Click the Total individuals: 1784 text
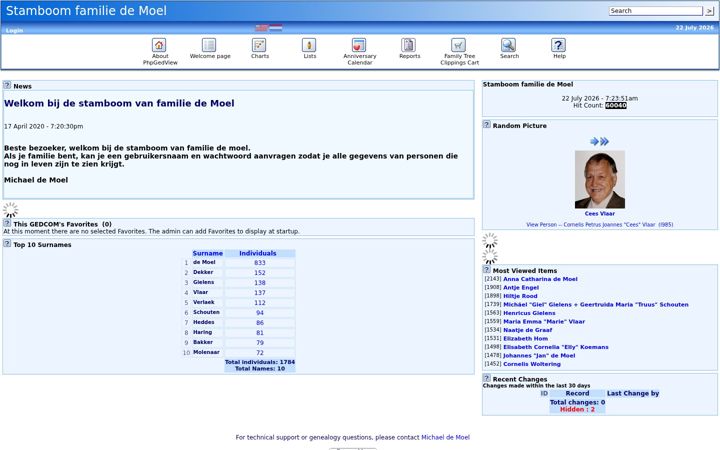This screenshot has width=720, height=450. pos(260,362)
